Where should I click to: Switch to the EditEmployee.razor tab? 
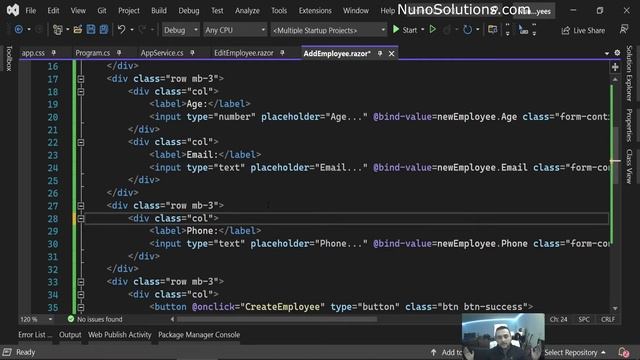pyautogui.click(x=244, y=53)
